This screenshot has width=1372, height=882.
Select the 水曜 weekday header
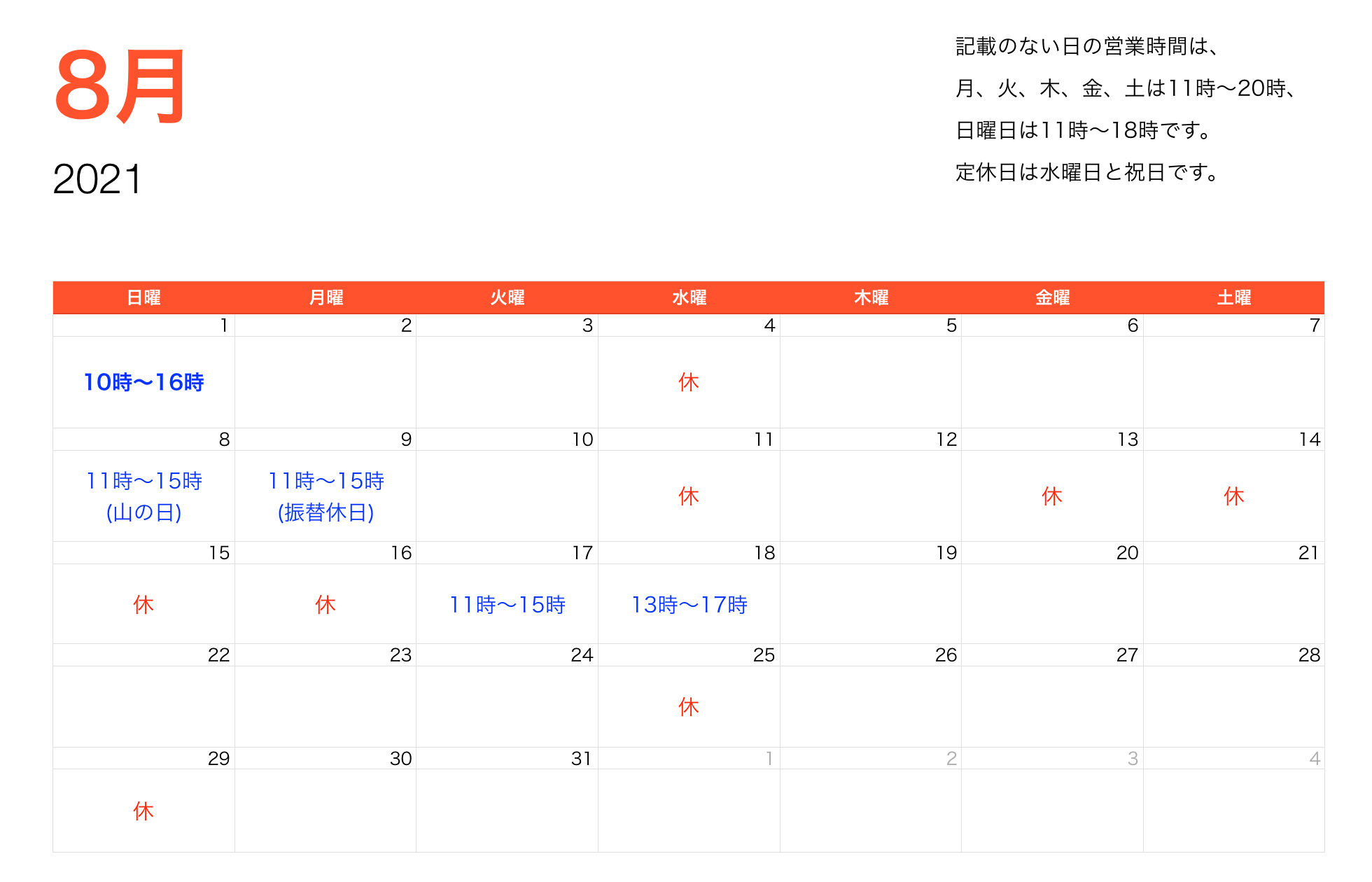pos(688,297)
